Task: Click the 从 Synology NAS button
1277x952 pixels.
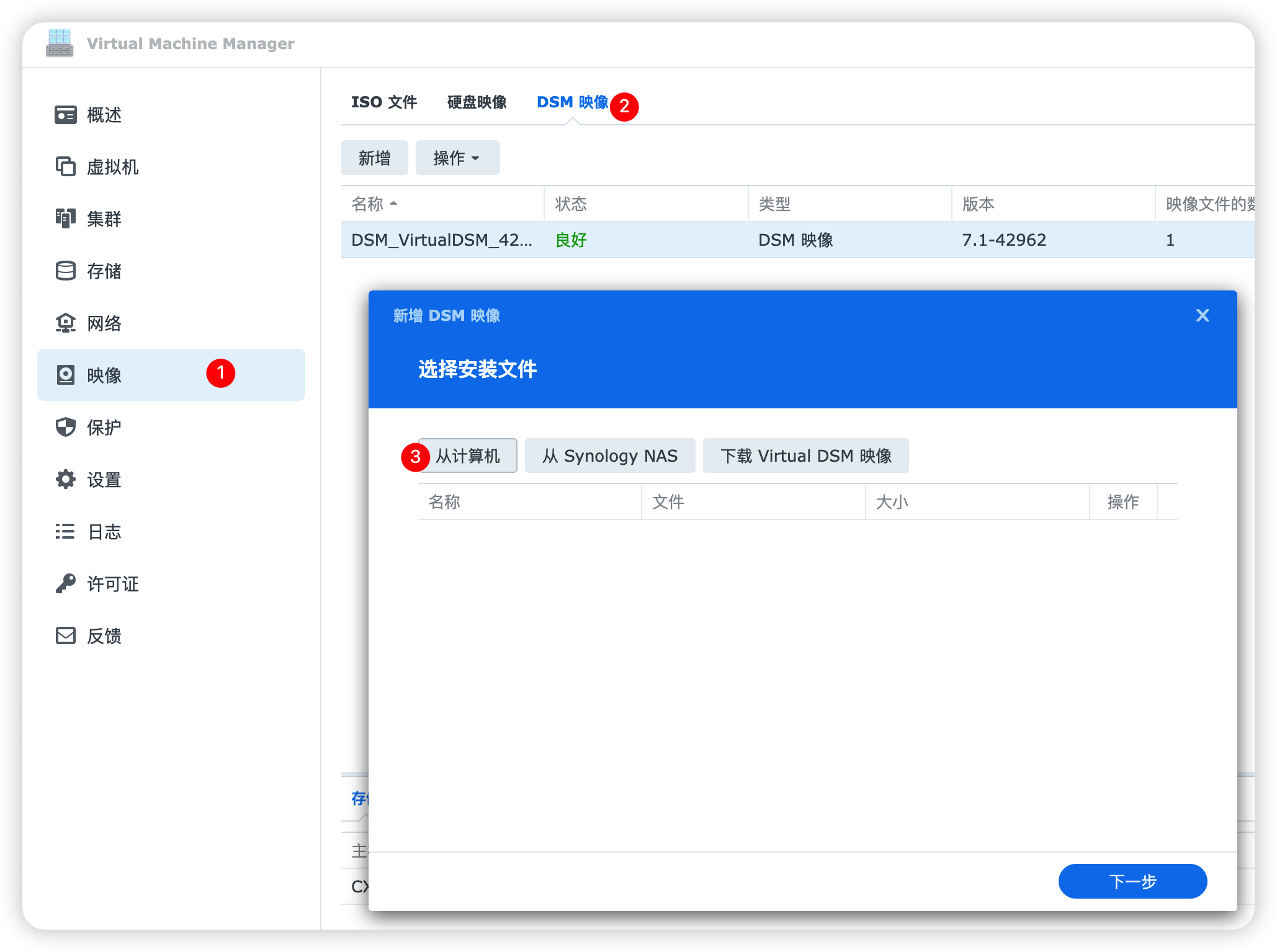Action: coord(610,456)
